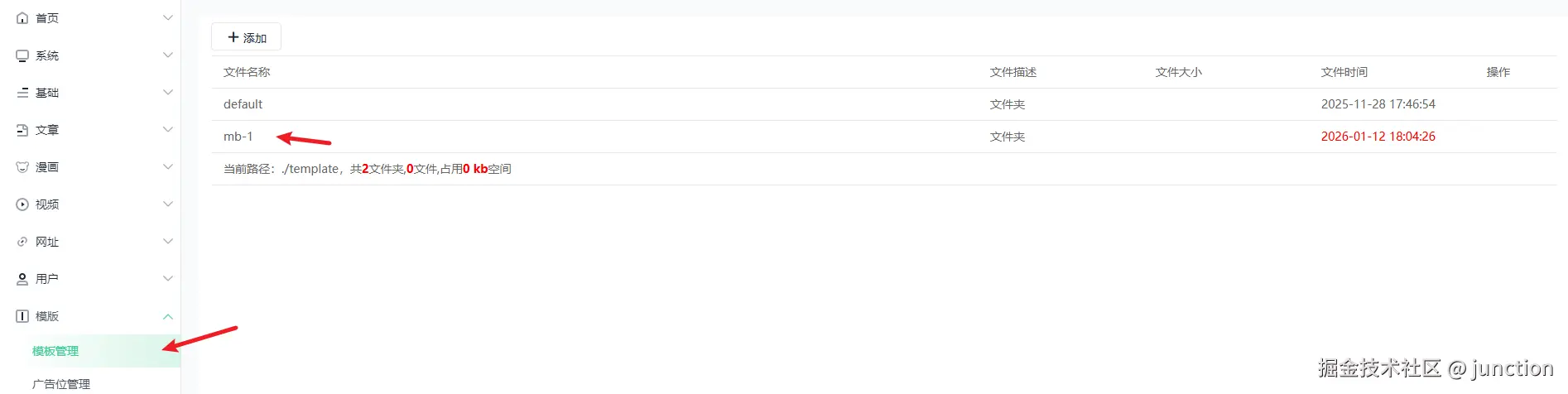The height and width of the screenshot is (394, 1568).
Task: Open the default template folder
Action: click(x=243, y=104)
